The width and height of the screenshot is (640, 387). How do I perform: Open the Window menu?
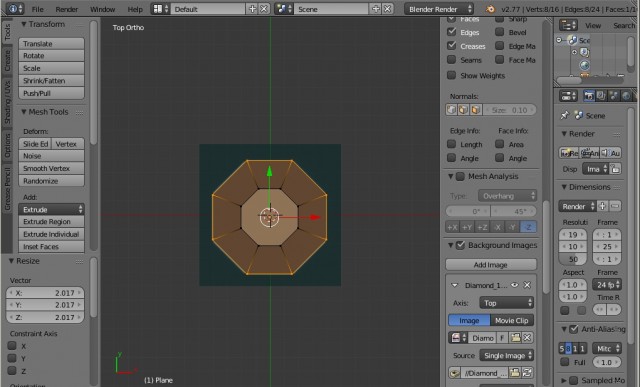pos(102,9)
